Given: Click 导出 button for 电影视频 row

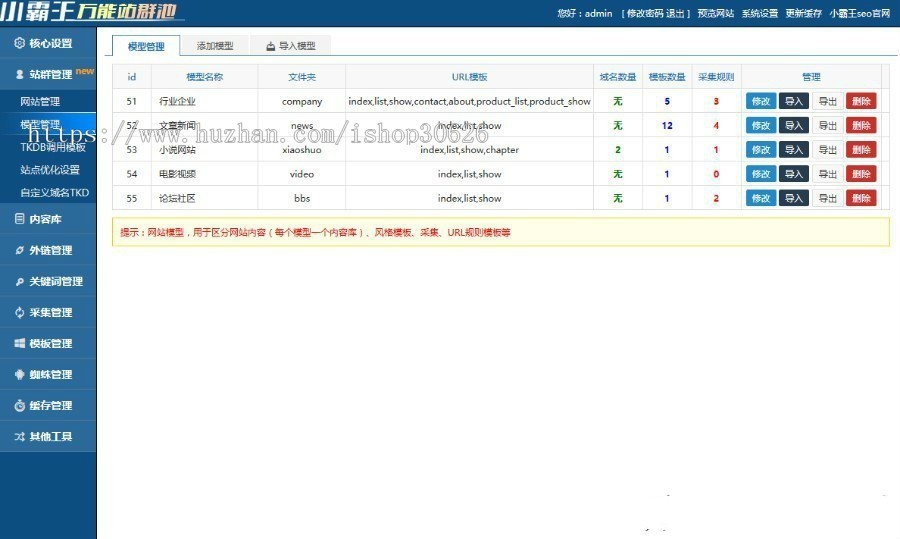Looking at the screenshot, I should point(828,174).
